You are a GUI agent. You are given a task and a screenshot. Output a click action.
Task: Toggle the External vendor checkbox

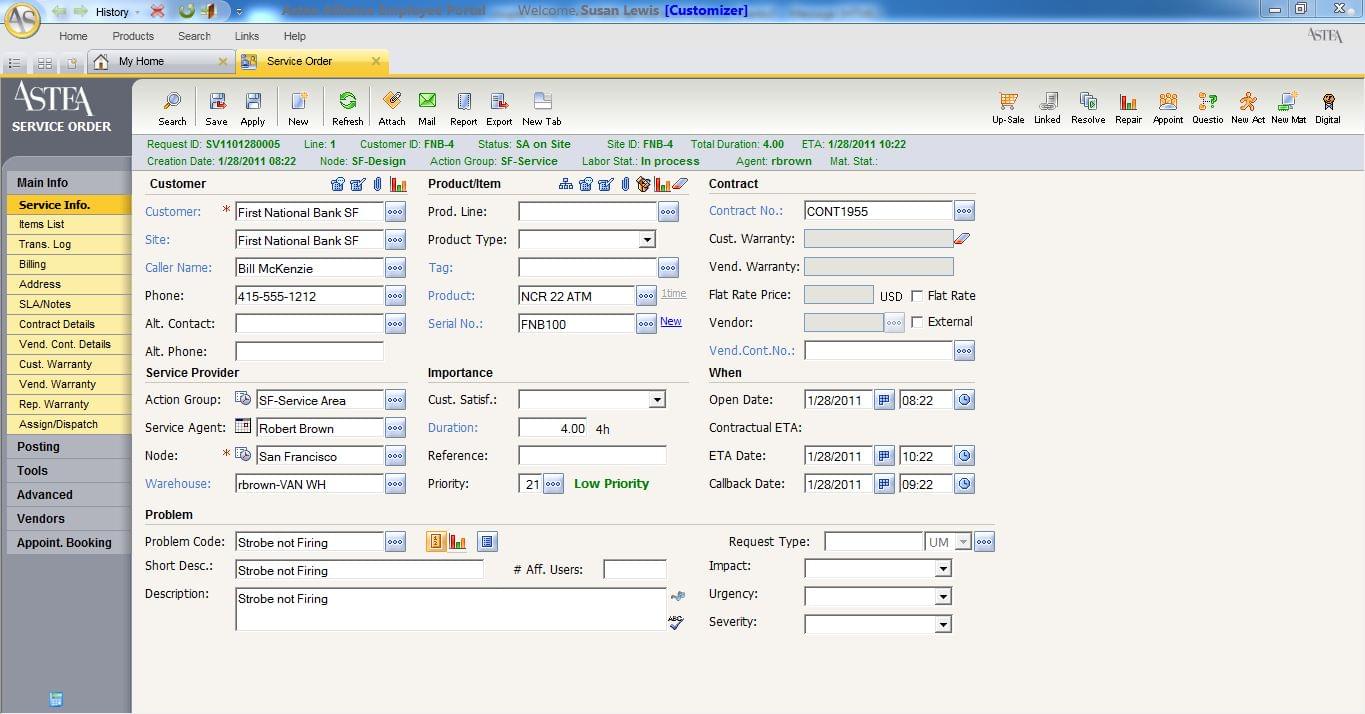[917, 322]
